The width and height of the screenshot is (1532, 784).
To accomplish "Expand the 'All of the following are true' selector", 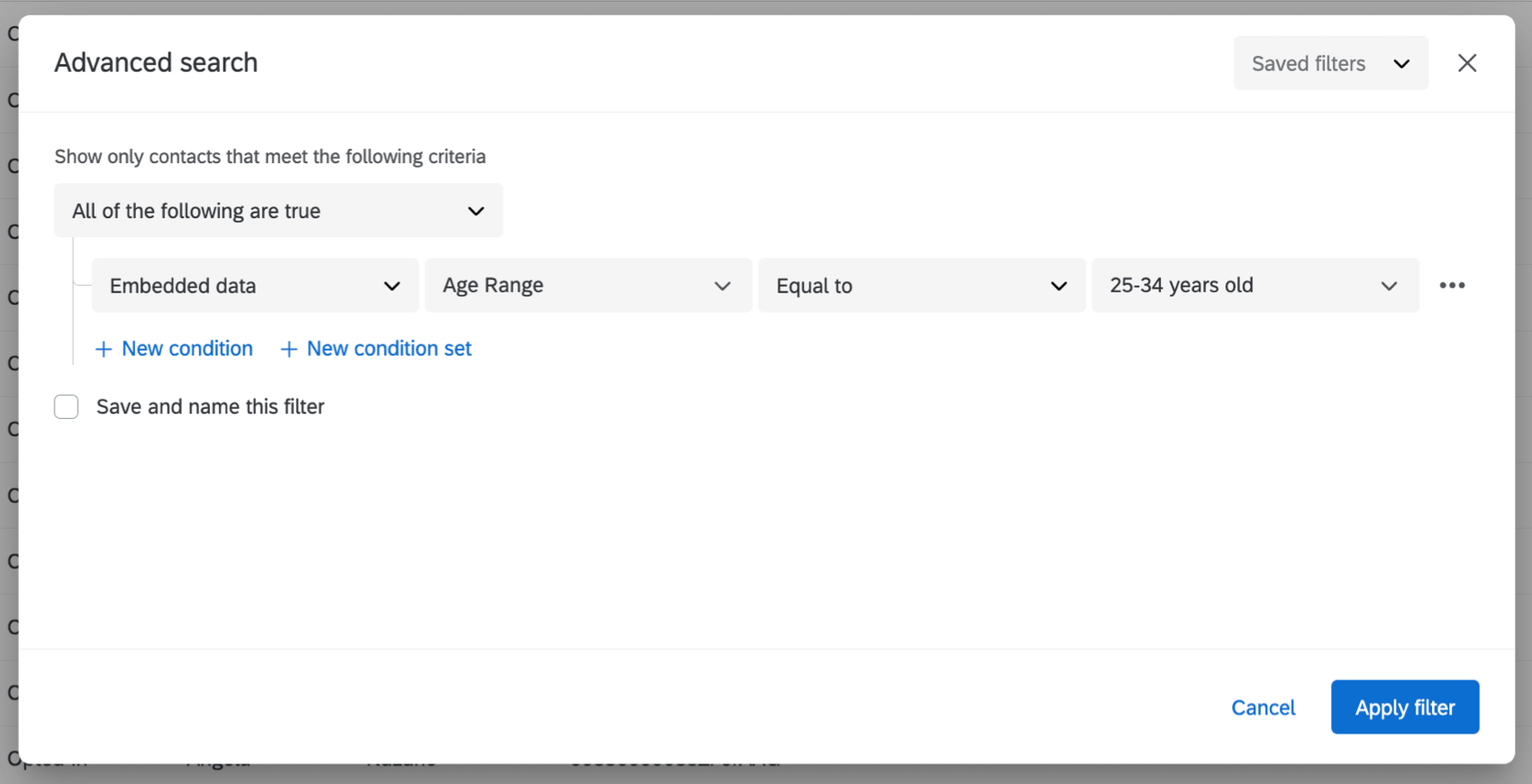I will (x=278, y=211).
